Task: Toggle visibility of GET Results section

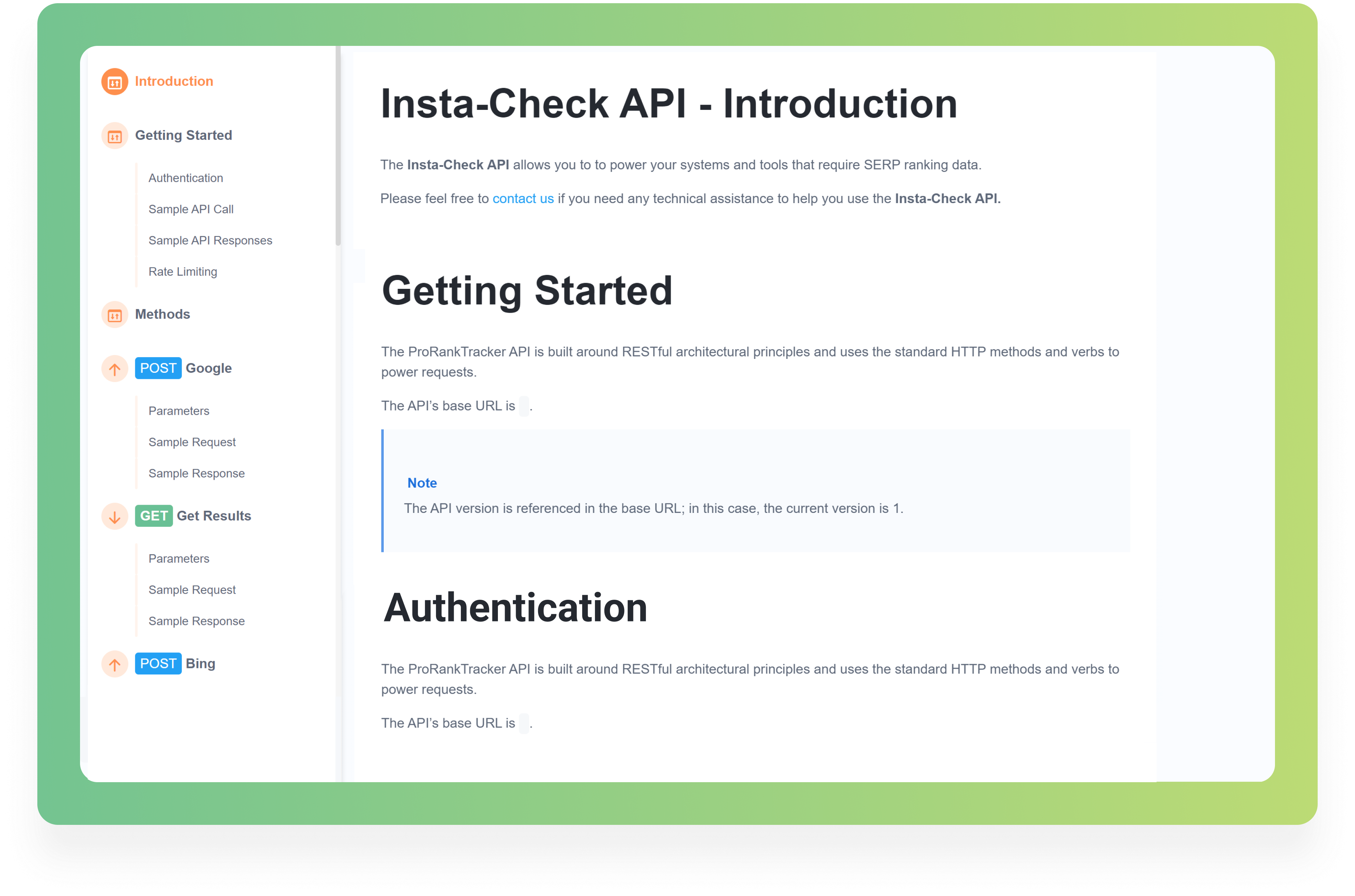Action: click(114, 516)
